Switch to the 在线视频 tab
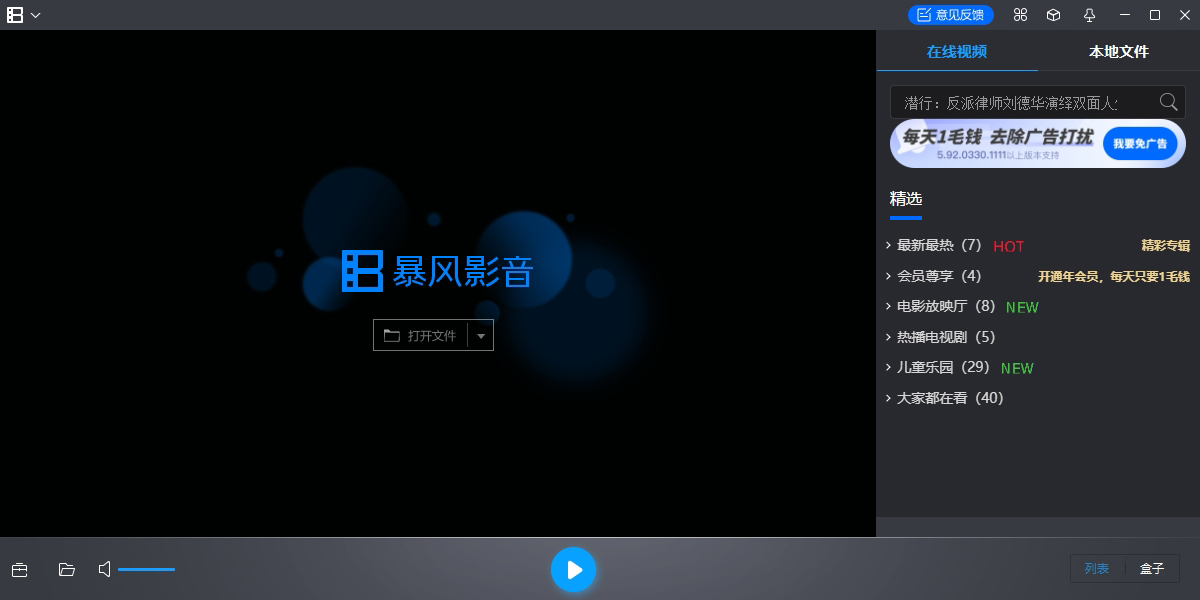Image resolution: width=1200 pixels, height=600 pixels. tap(957, 52)
